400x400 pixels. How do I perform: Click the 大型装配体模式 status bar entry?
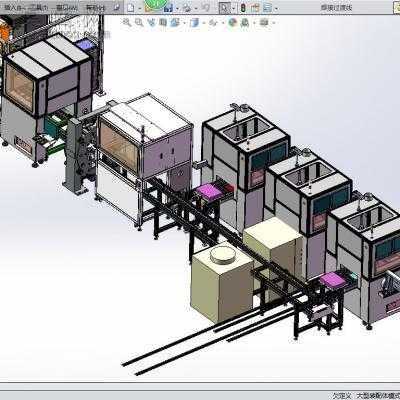[x=378, y=396]
